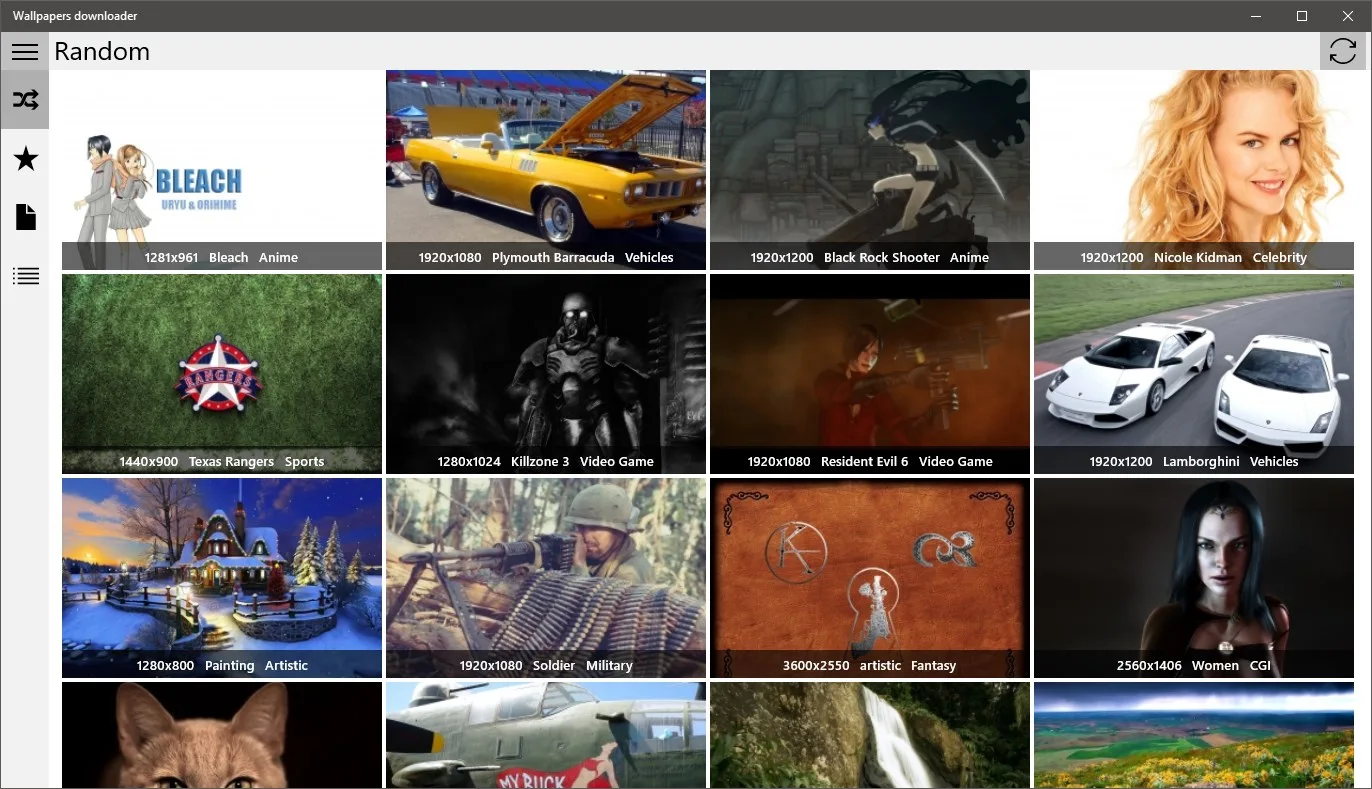Open Favorites star icon in sidebar

coord(25,158)
